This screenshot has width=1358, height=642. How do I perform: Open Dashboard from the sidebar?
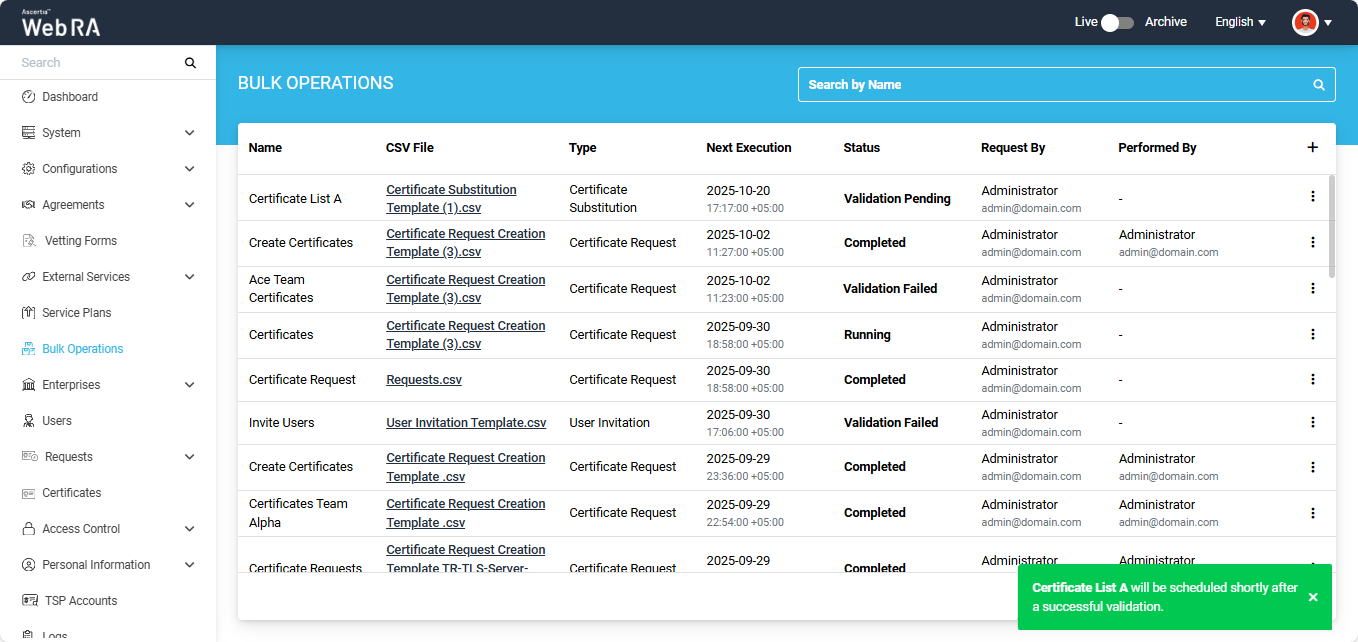point(70,97)
